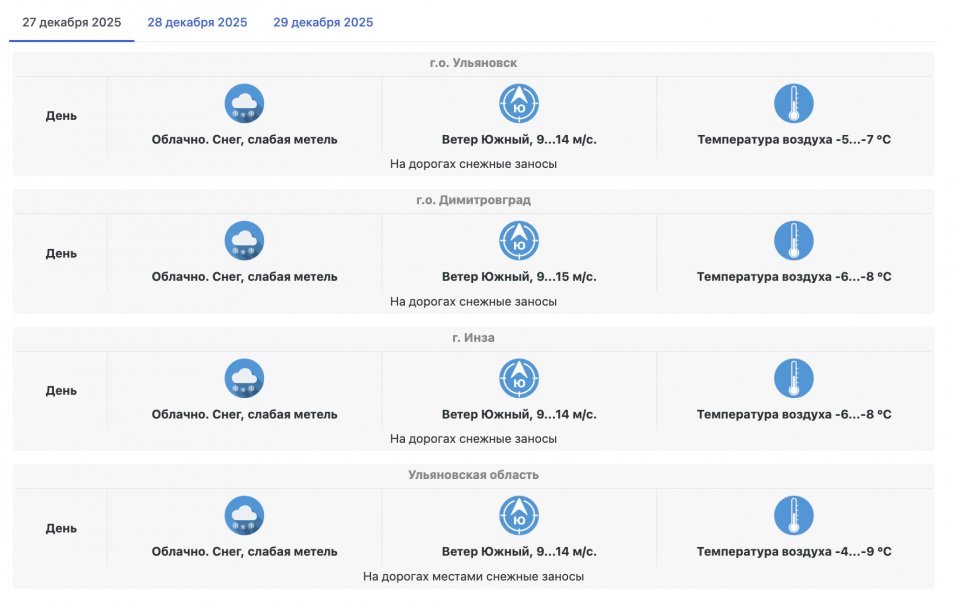Click the thermometer icon for Ульяновск
Screen dimensions: 960x607
pos(794,104)
